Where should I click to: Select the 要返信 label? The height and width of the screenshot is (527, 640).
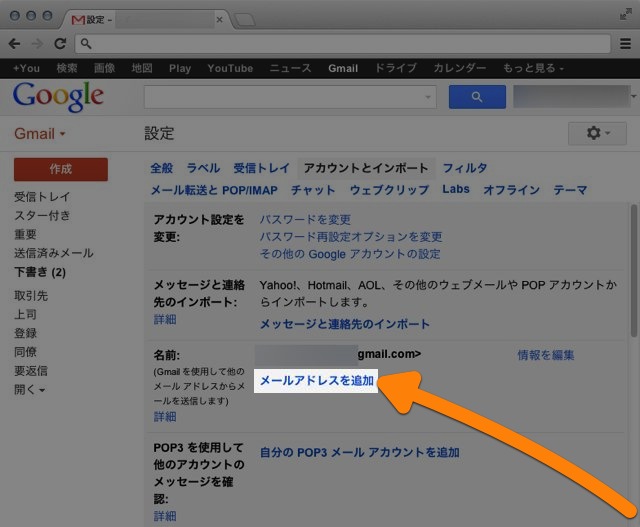pyautogui.click(x=31, y=371)
